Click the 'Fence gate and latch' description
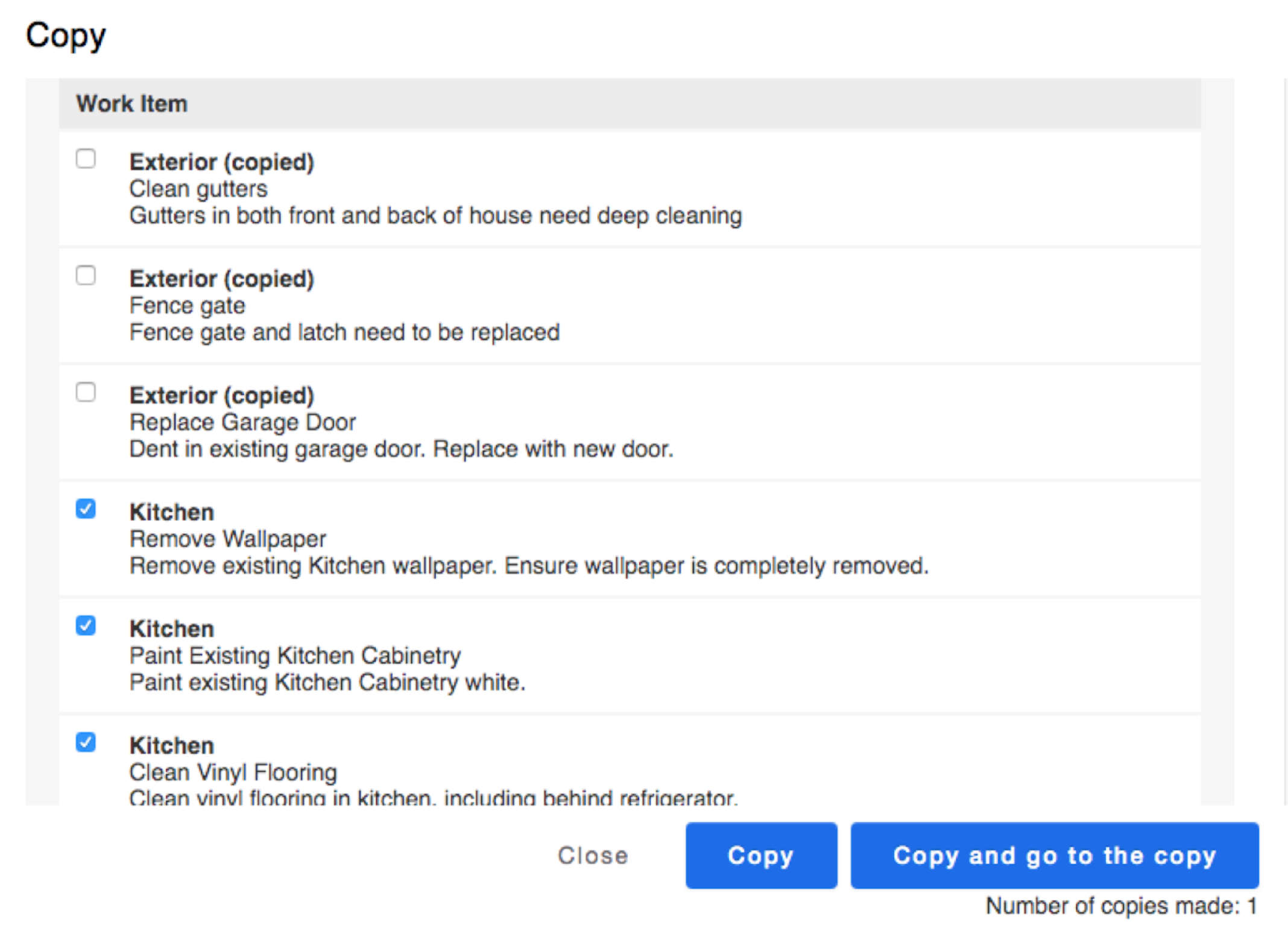Screen dimensions: 1288x925 point(344,332)
